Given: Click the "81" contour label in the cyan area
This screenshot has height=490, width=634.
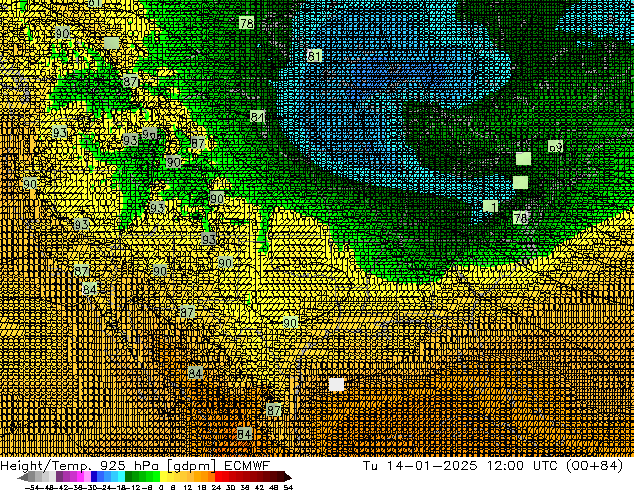Looking at the screenshot, I should [x=314, y=55].
